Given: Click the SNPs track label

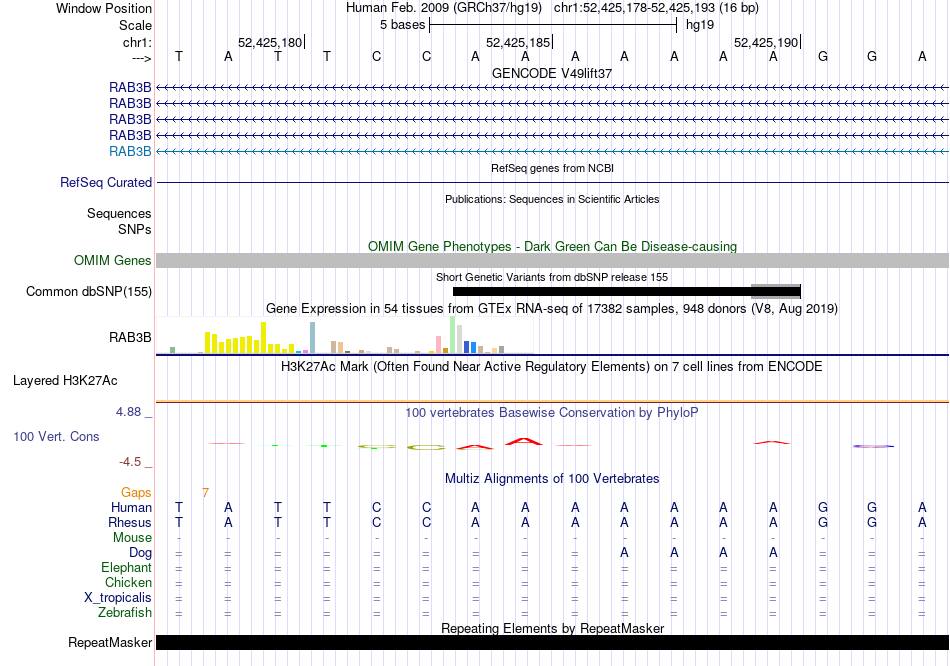Looking at the screenshot, I should pyautogui.click(x=135, y=230).
